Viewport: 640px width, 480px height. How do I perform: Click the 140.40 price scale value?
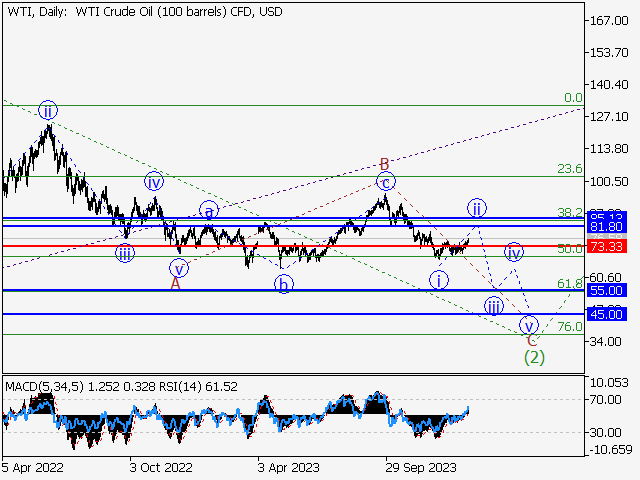pos(609,84)
